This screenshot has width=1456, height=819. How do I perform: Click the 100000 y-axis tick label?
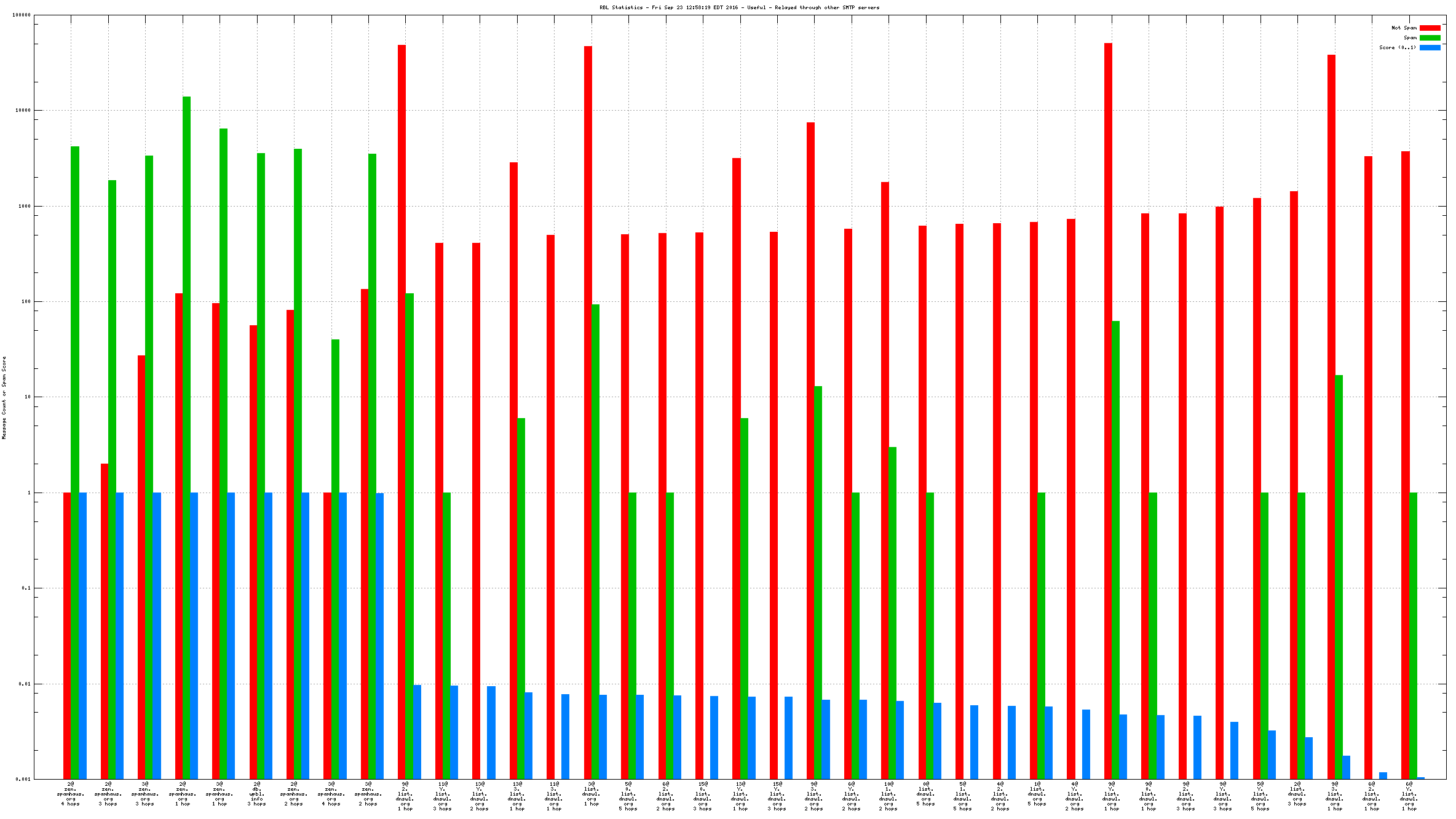click(22, 15)
